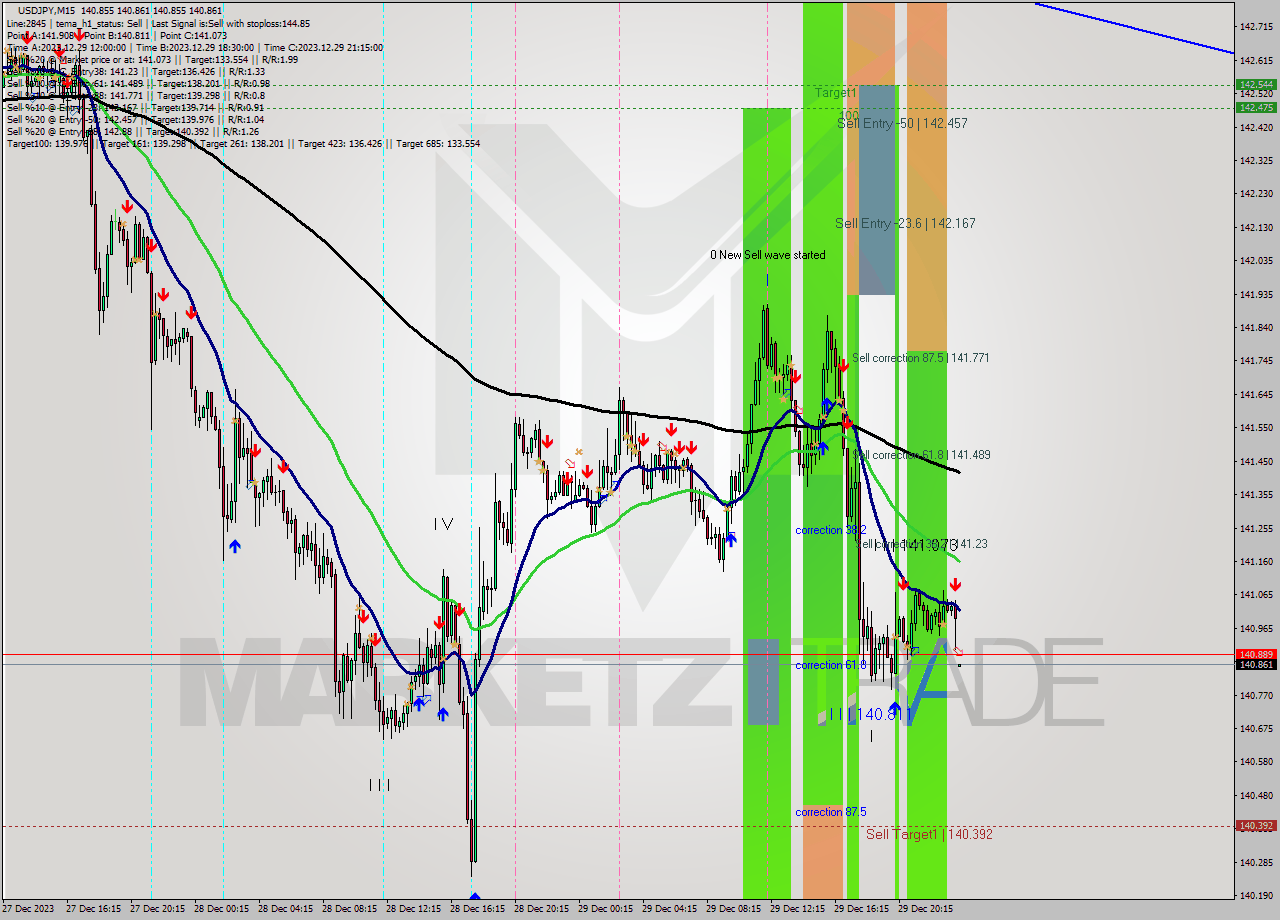Click the 'I V' wave label
The width and height of the screenshot is (1280, 920).
[444, 523]
